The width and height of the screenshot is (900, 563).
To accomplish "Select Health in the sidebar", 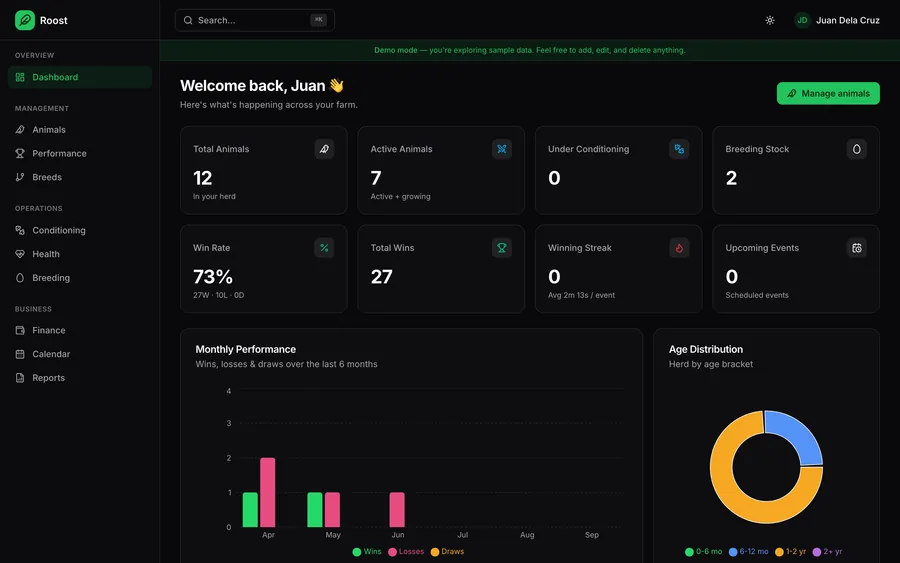I will coord(80,254).
